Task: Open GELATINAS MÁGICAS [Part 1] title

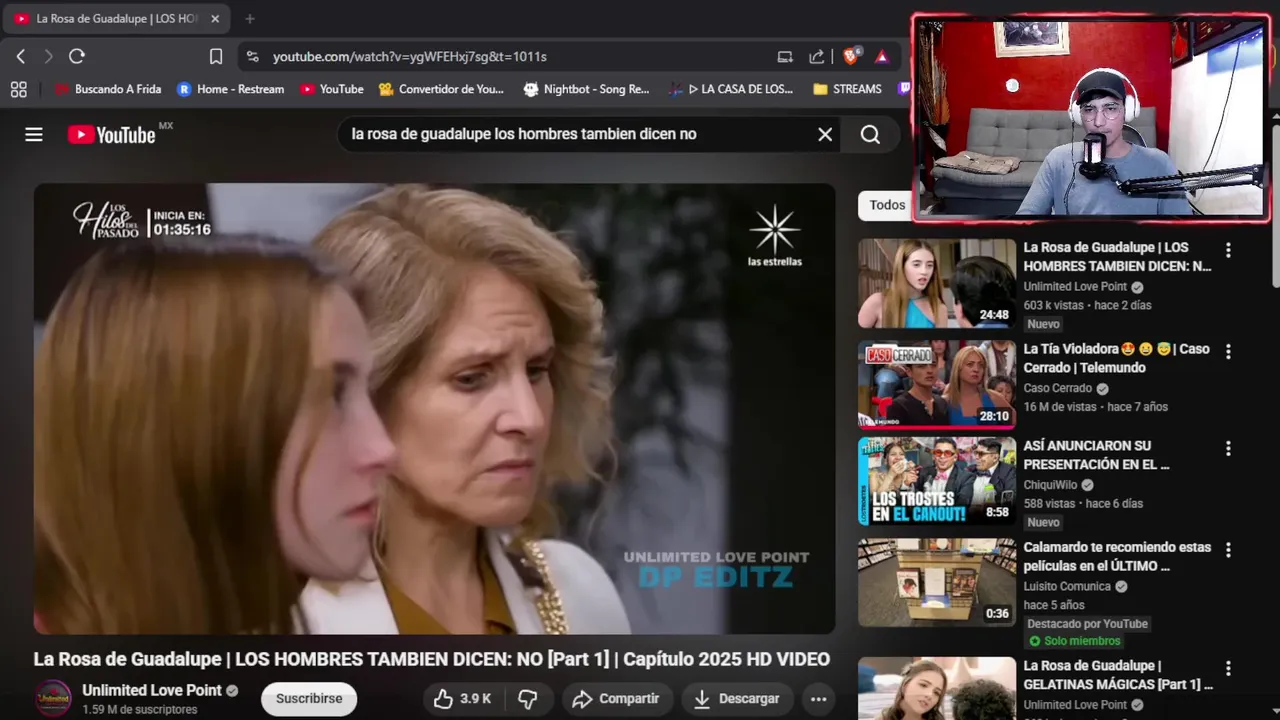Action: click(x=1118, y=675)
